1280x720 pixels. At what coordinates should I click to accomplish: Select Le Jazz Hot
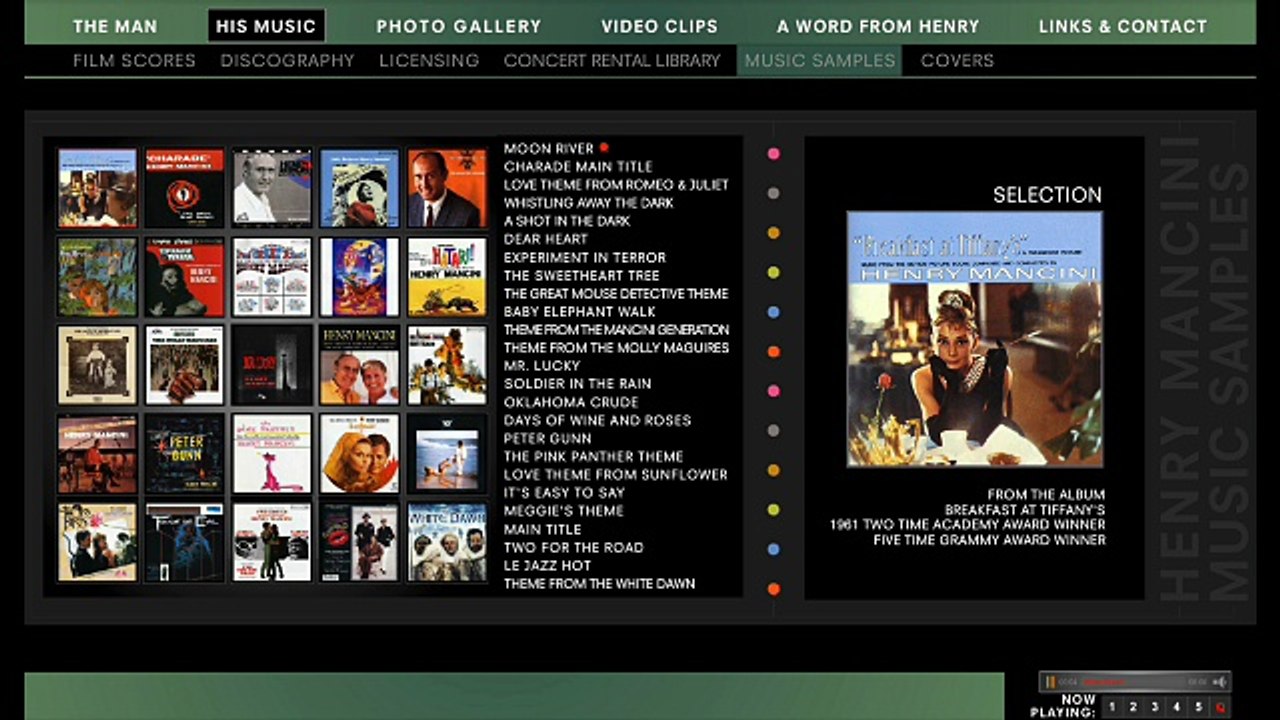pyautogui.click(x=547, y=565)
